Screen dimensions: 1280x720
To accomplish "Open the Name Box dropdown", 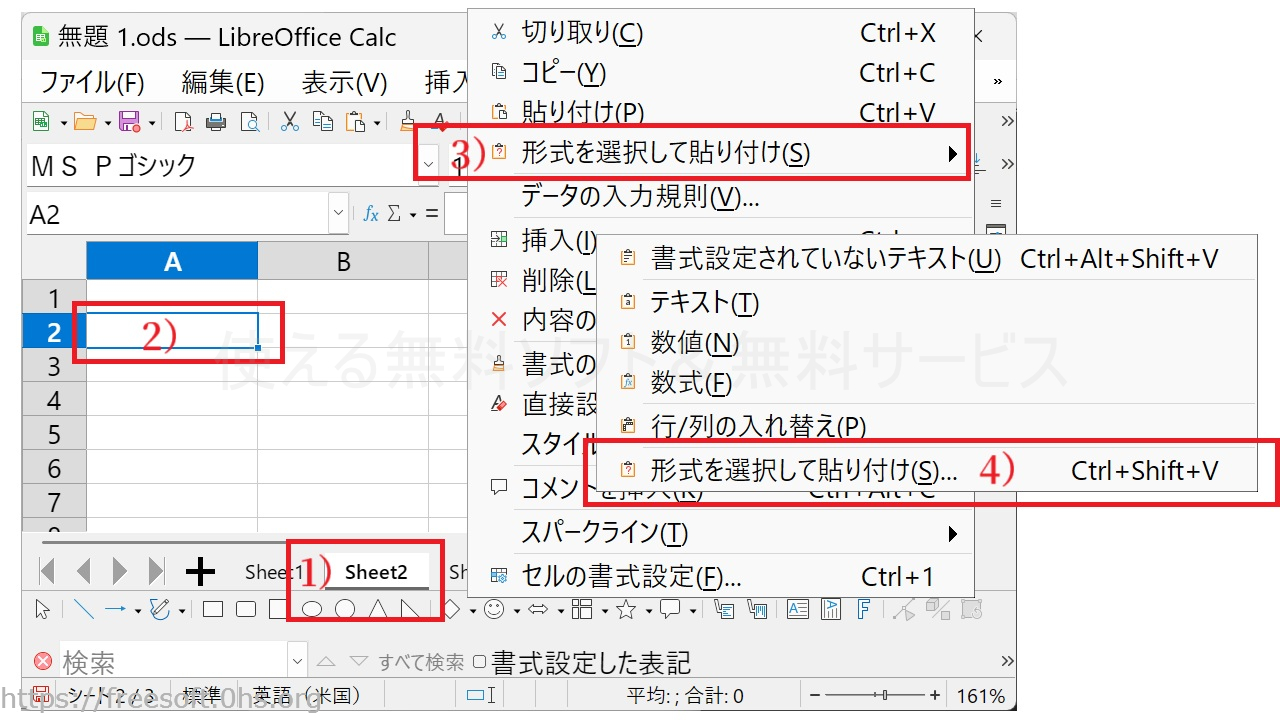I will click(x=337, y=214).
